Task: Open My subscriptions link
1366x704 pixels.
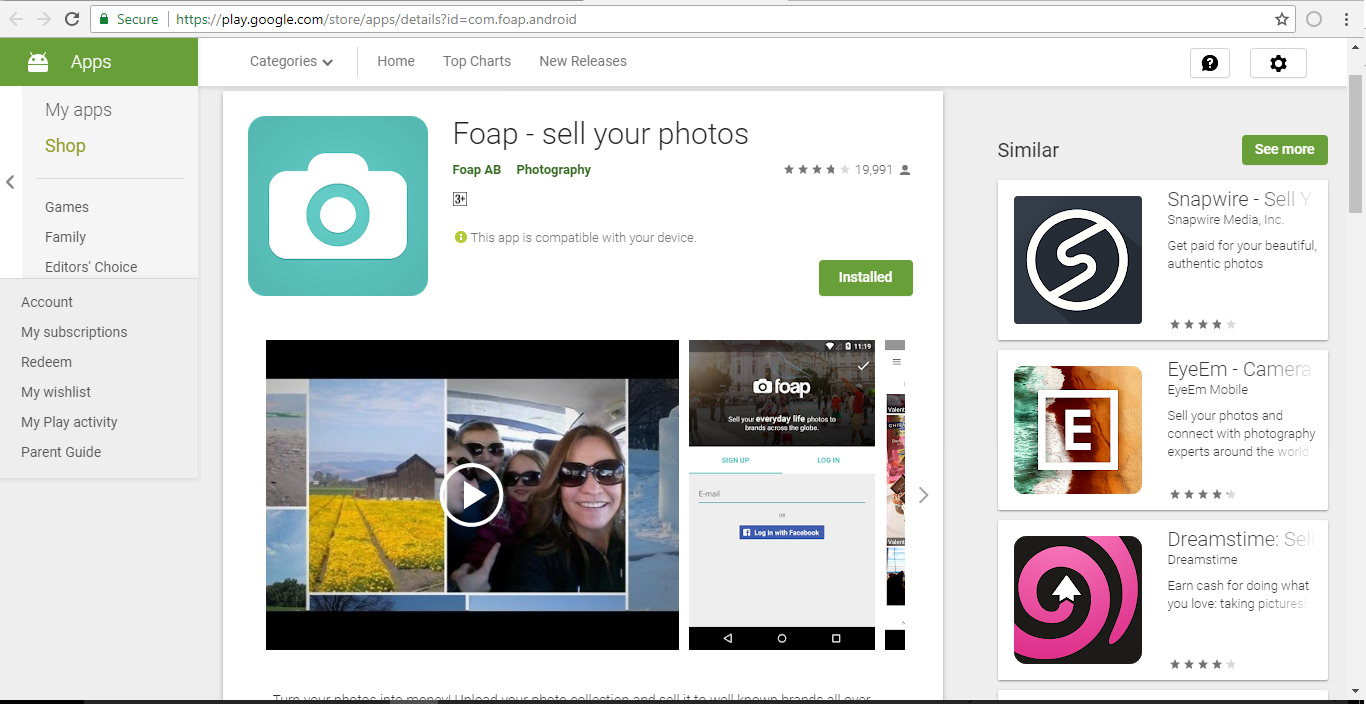Action: (x=74, y=332)
